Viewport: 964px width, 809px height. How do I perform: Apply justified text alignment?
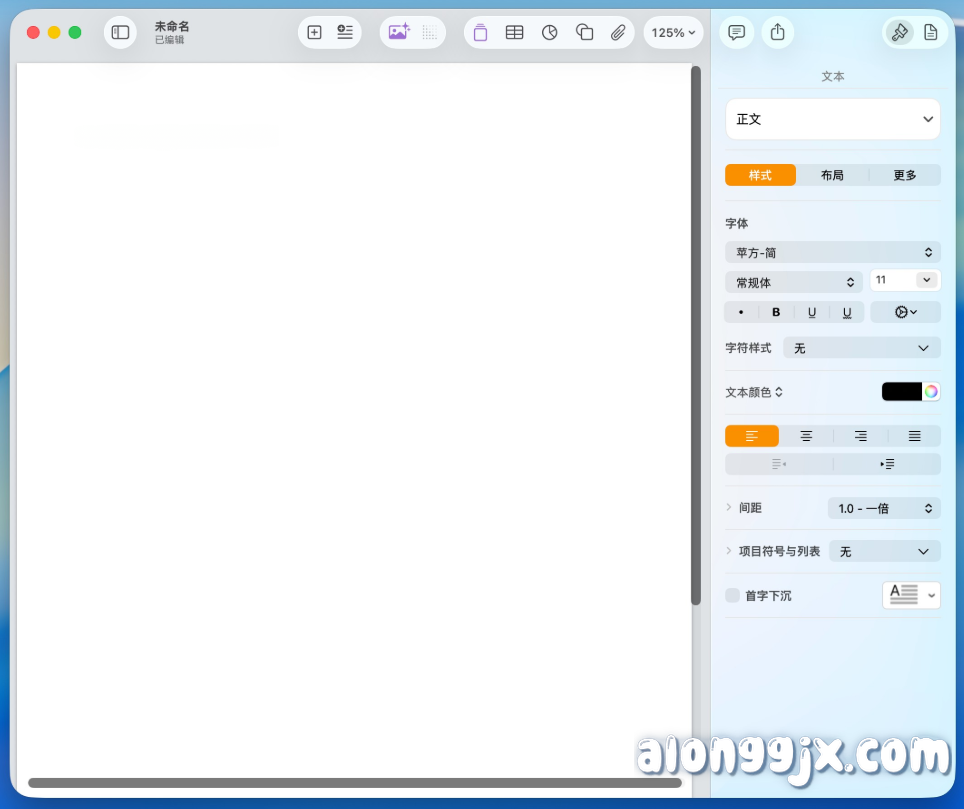[914, 435]
